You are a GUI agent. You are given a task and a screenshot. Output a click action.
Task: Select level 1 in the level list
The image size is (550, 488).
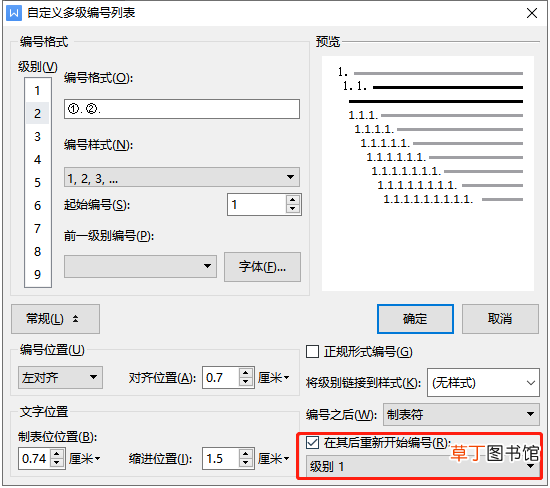pyautogui.click(x=37, y=91)
